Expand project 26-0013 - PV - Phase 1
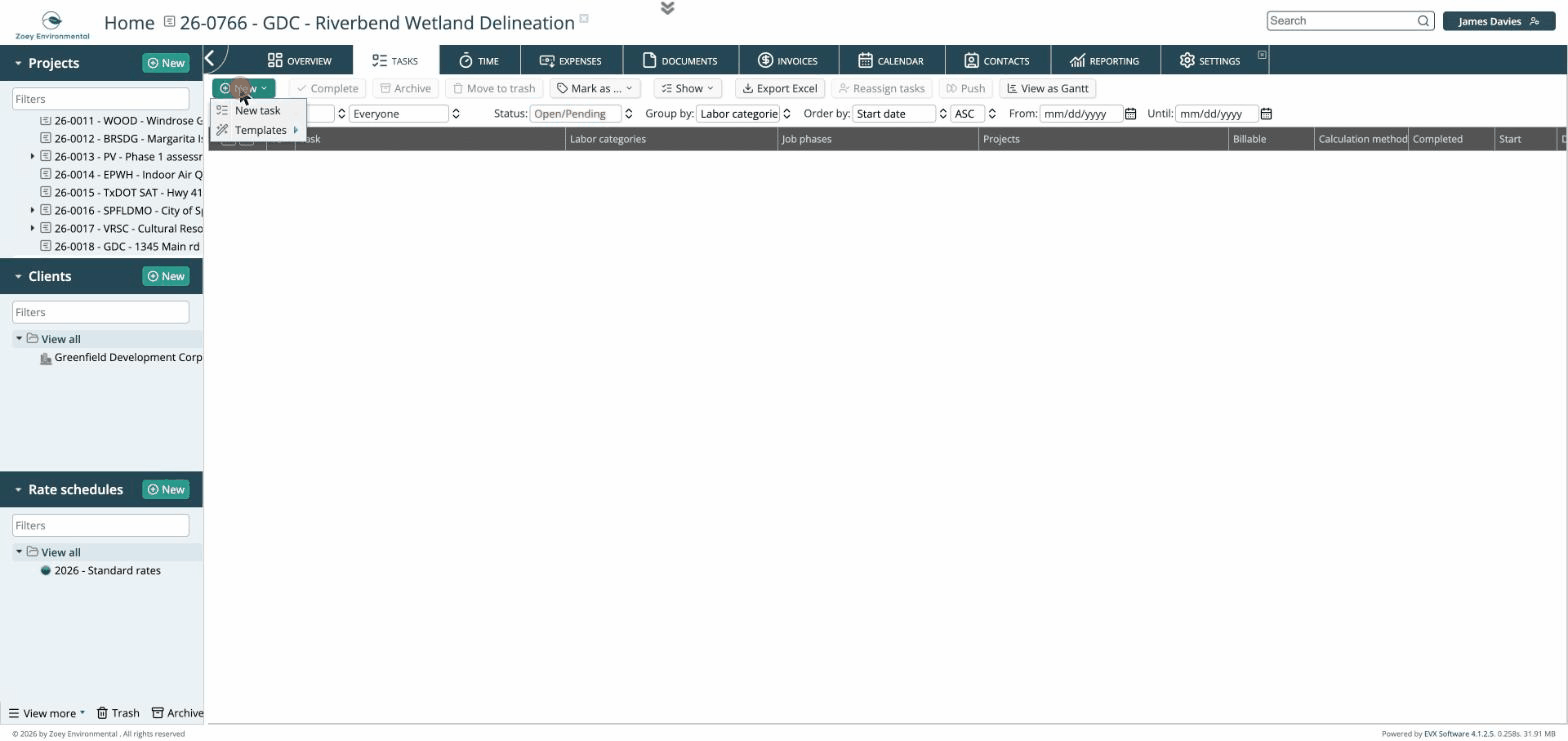 click(x=32, y=157)
